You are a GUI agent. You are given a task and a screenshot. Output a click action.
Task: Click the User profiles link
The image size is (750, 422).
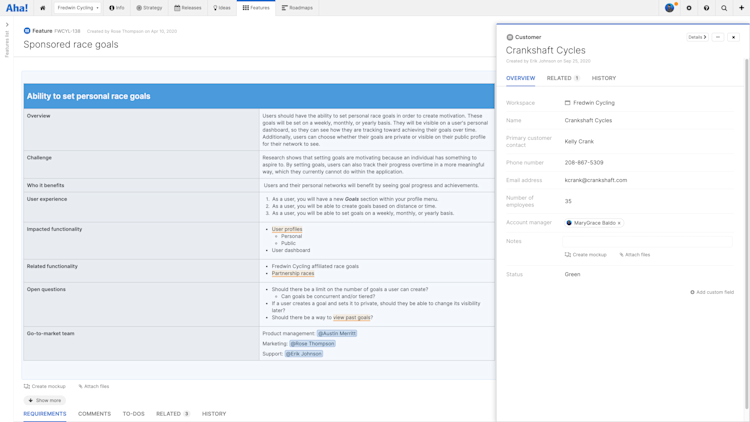(x=287, y=229)
